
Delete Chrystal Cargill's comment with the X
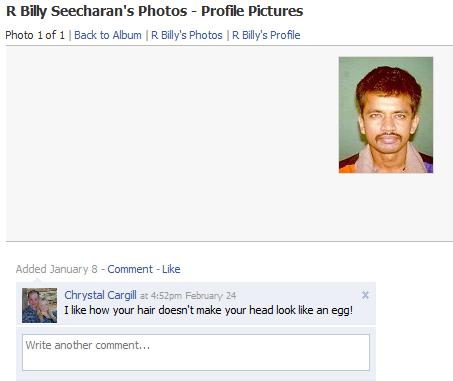[x=365, y=295]
